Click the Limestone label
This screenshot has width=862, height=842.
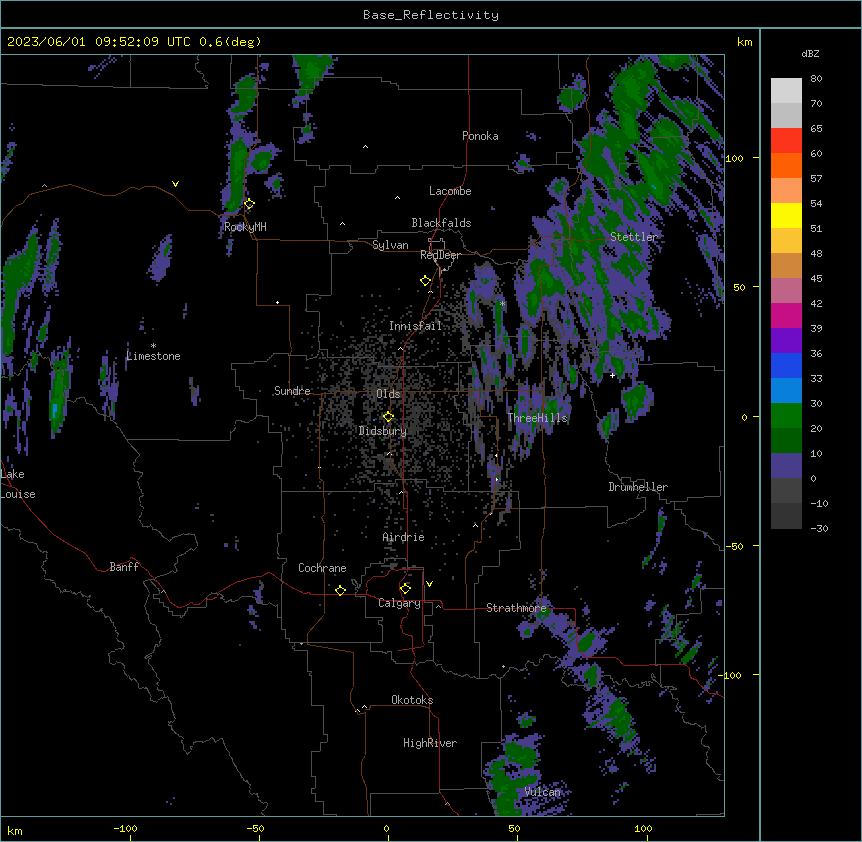153,356
